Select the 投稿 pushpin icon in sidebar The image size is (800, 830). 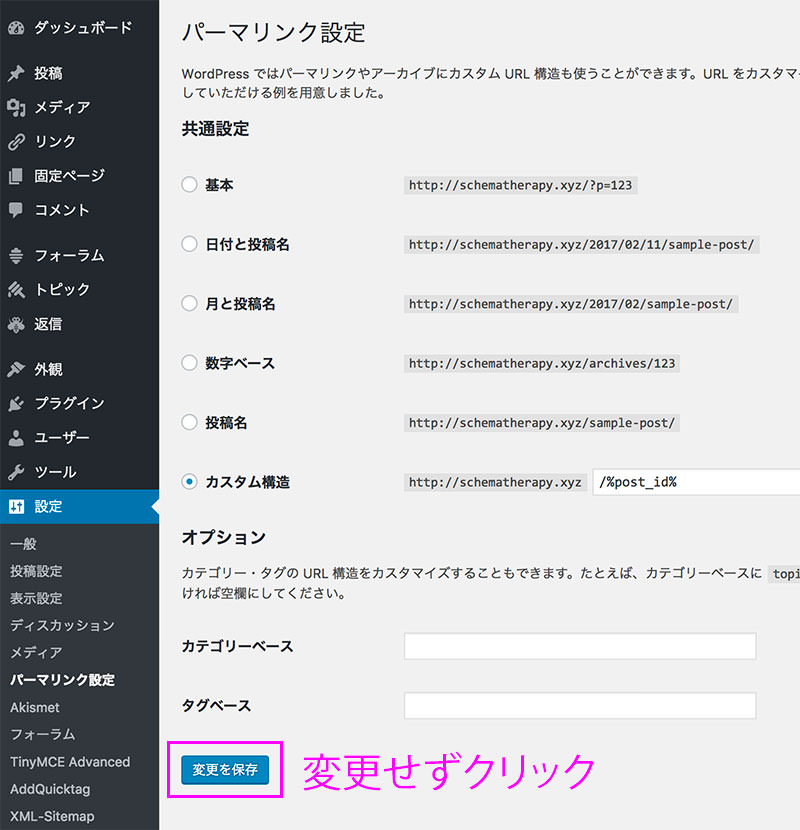pyautogui.click(x=18, y=72)
